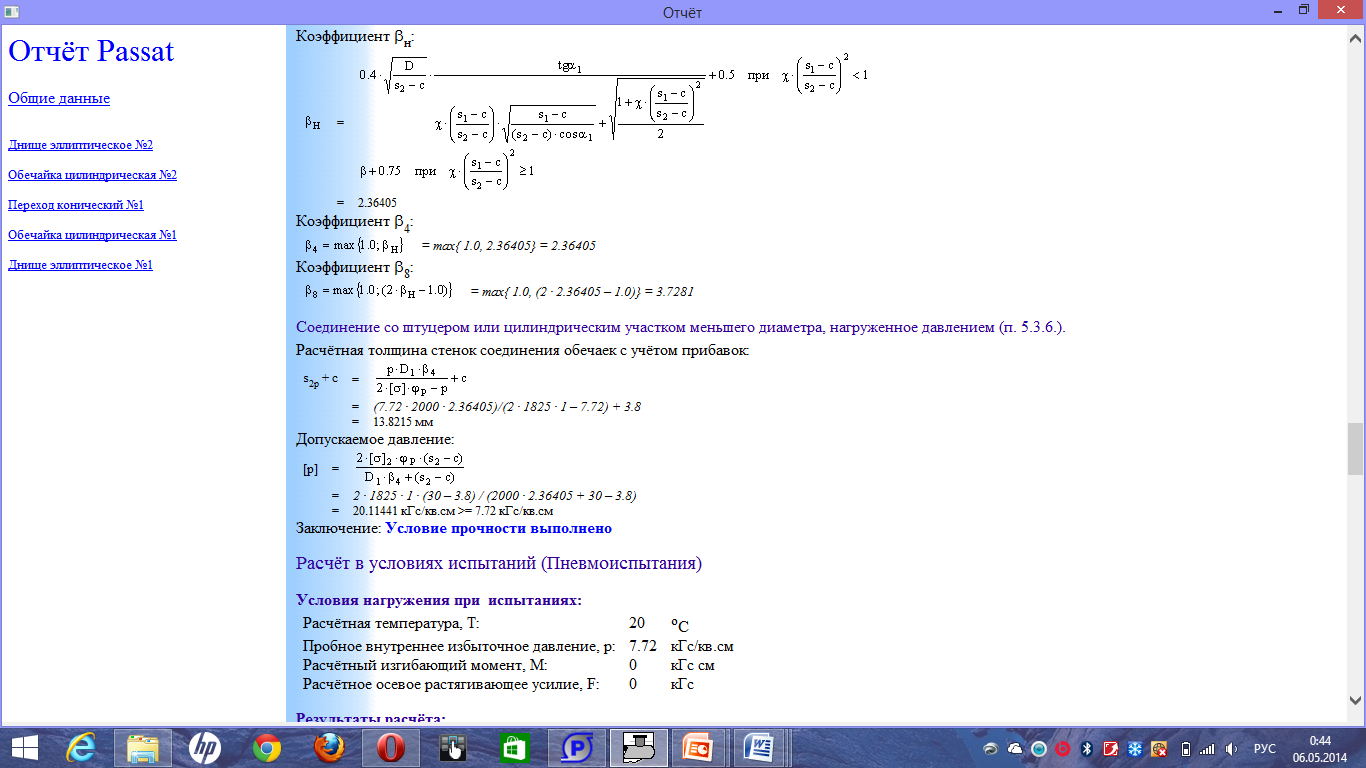Click the vertical scrollbar thumb
The width and height of the screenshot is (1366, 768).
point(1356,448)
